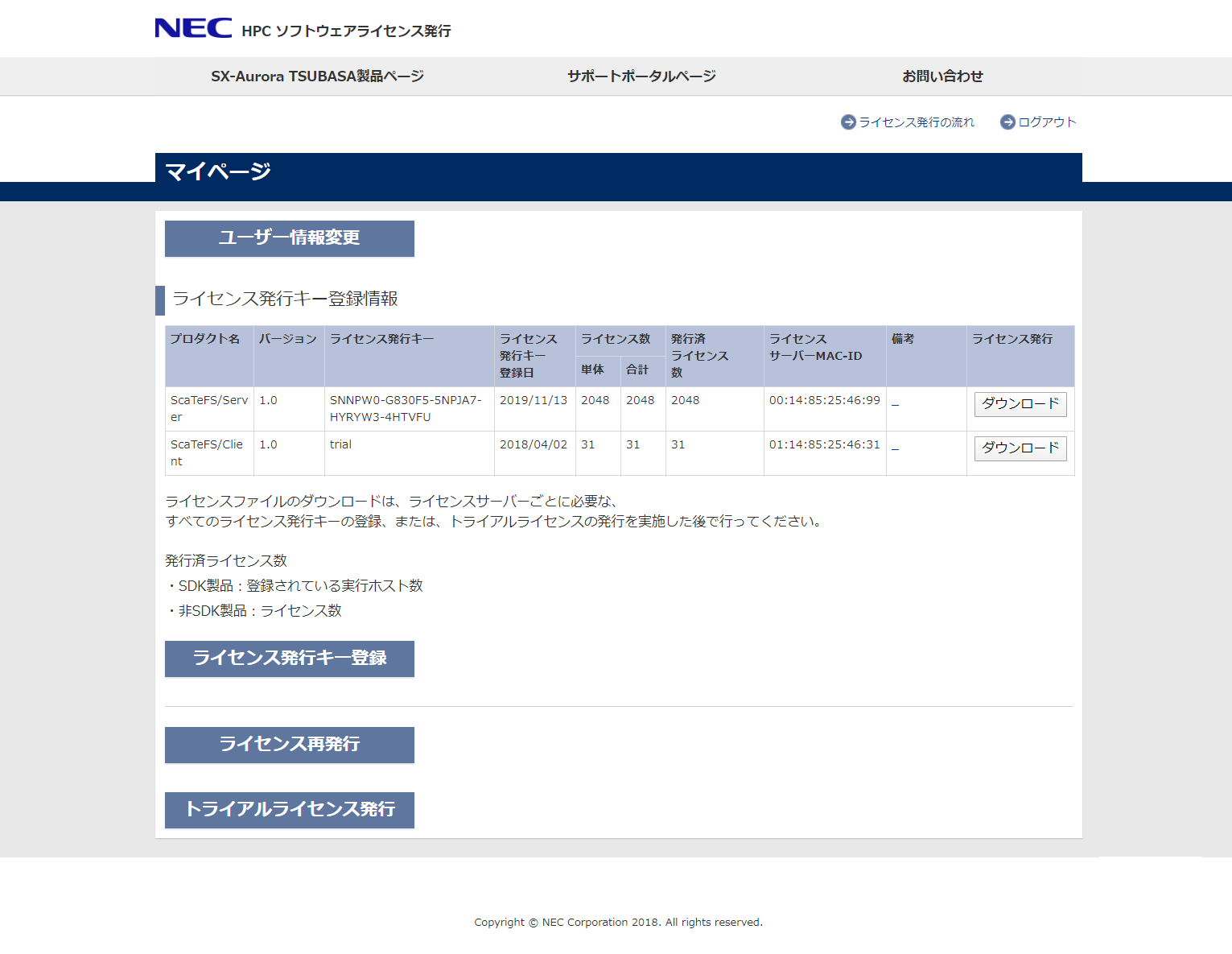Click the 単体 sub-header
The width and height of the screenshot is (1232, 954).
[598, 371]
